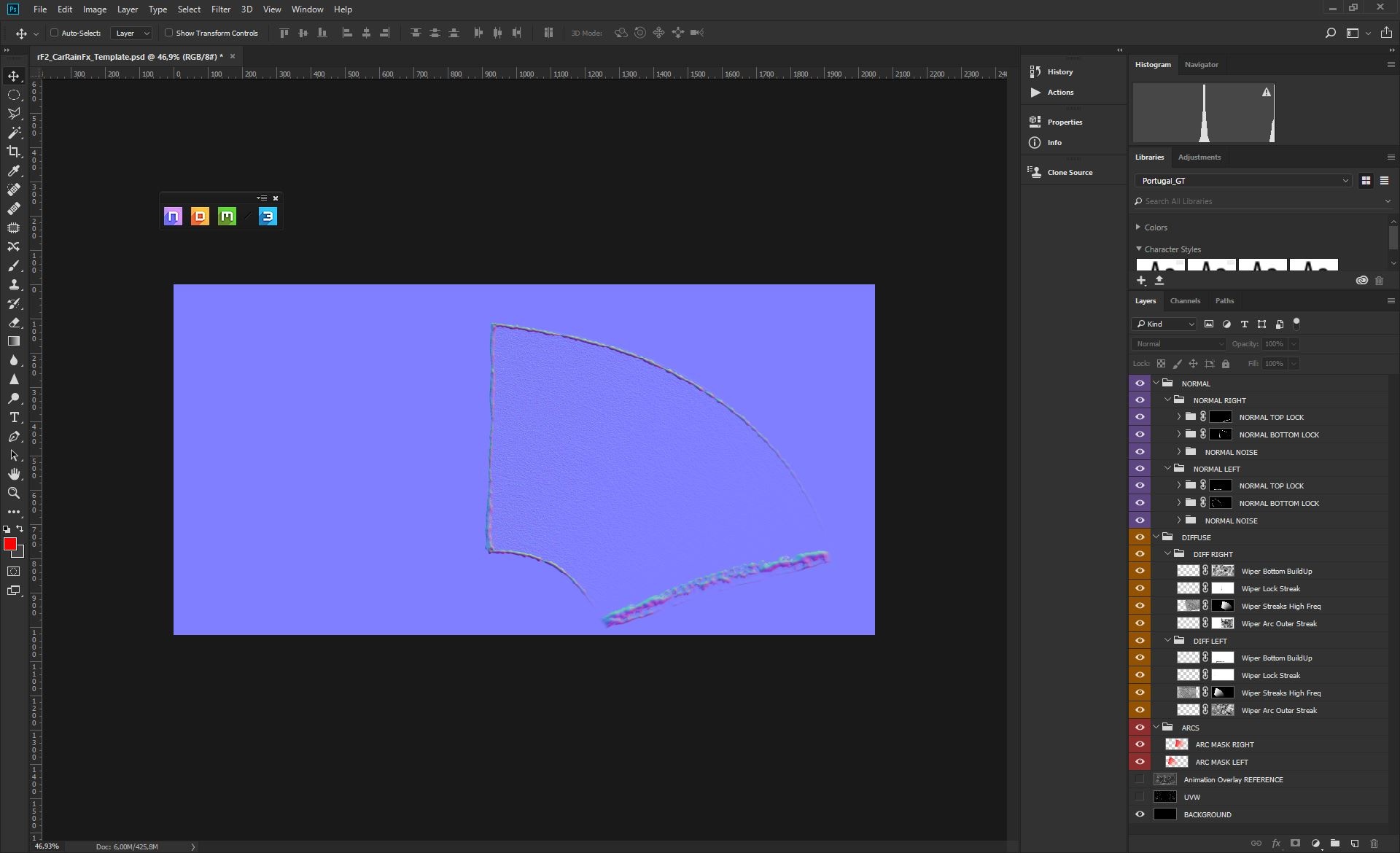Select the Eraser tool

pos(14,322)
